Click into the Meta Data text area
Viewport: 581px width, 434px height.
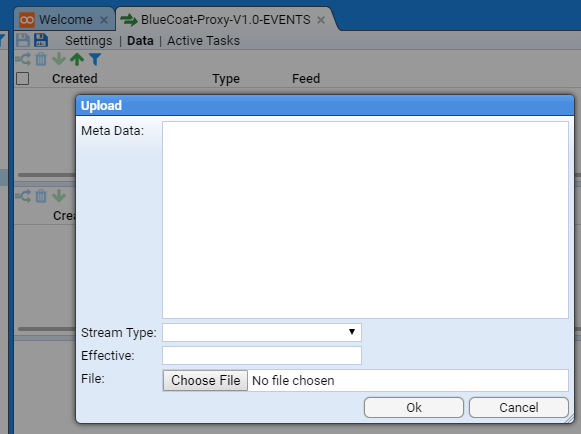365,220
